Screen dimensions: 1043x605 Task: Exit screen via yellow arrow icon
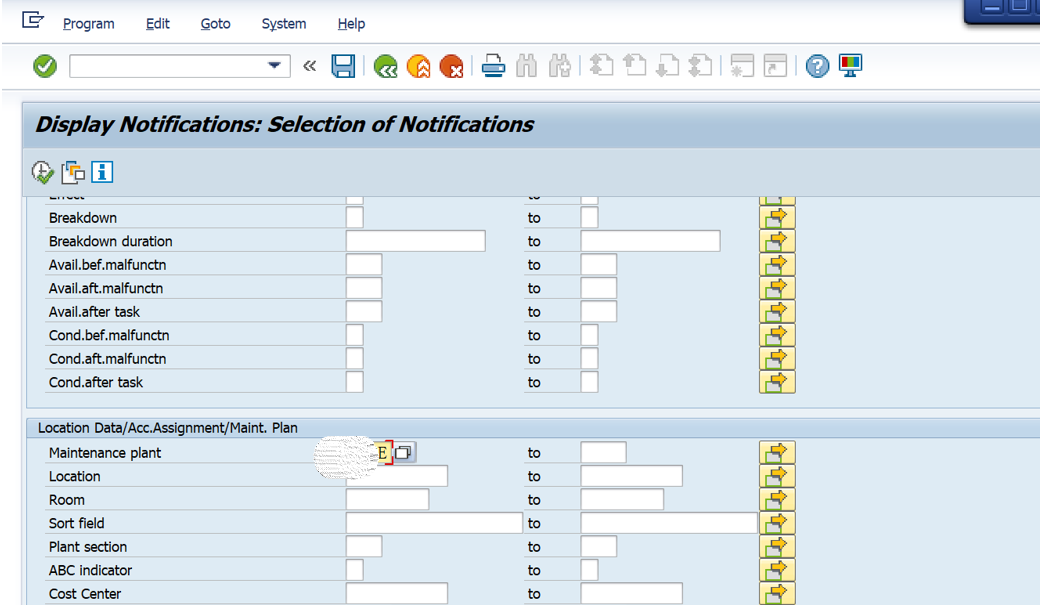point(418,65)
